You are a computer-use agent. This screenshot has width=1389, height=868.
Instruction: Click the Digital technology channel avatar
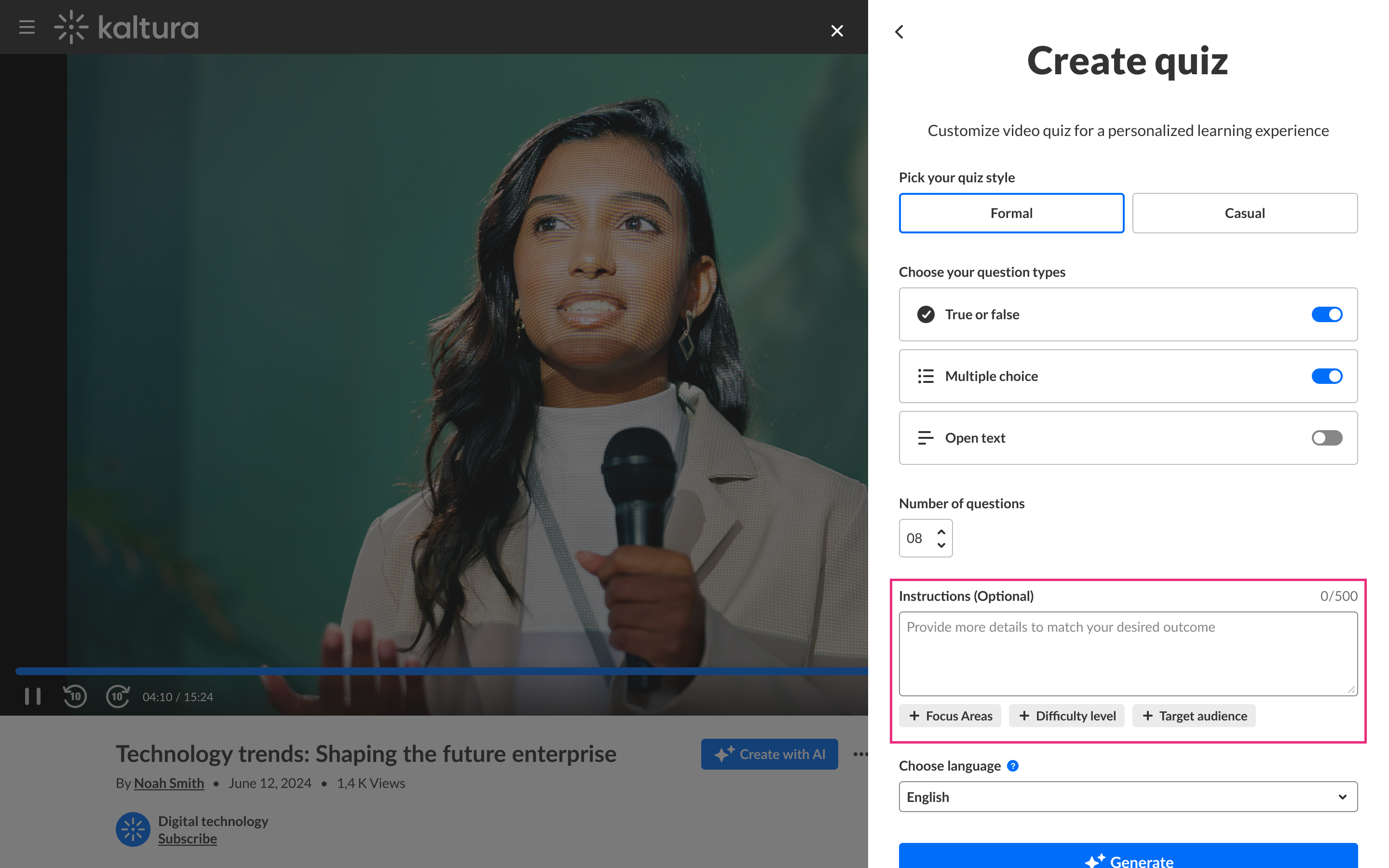tap(133, 829)
